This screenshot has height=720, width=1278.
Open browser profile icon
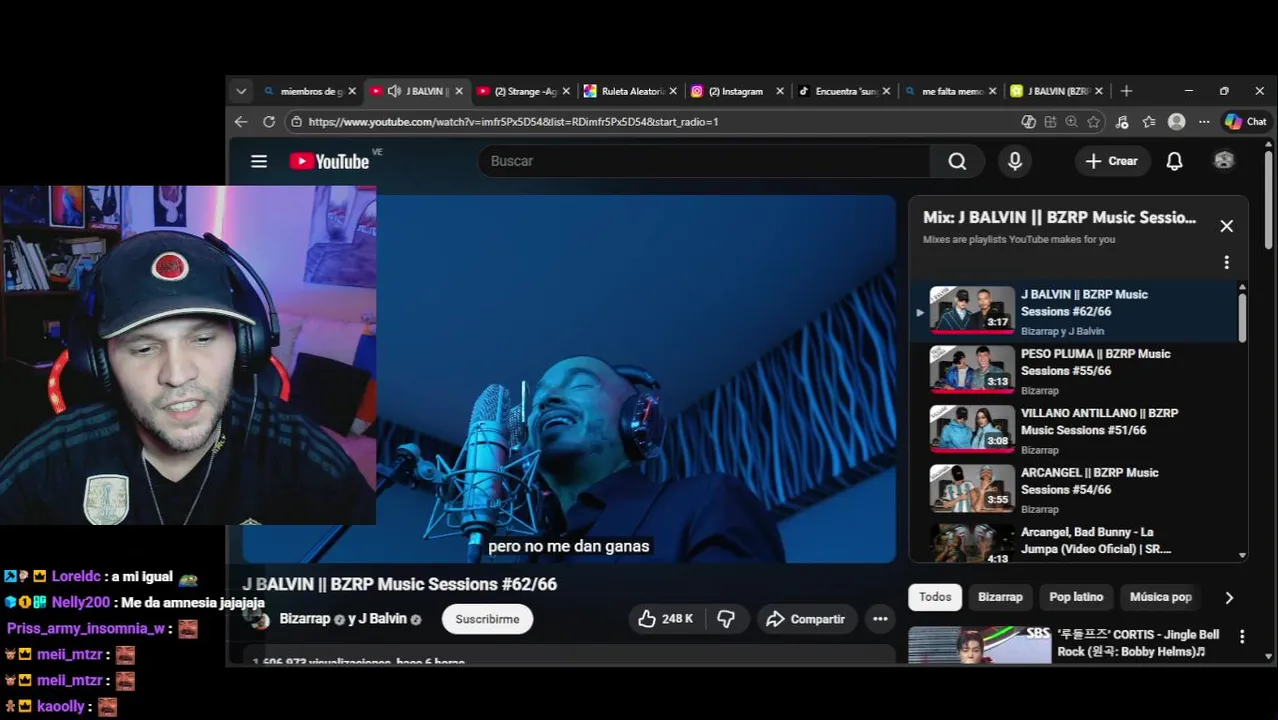pos(1176,122)
